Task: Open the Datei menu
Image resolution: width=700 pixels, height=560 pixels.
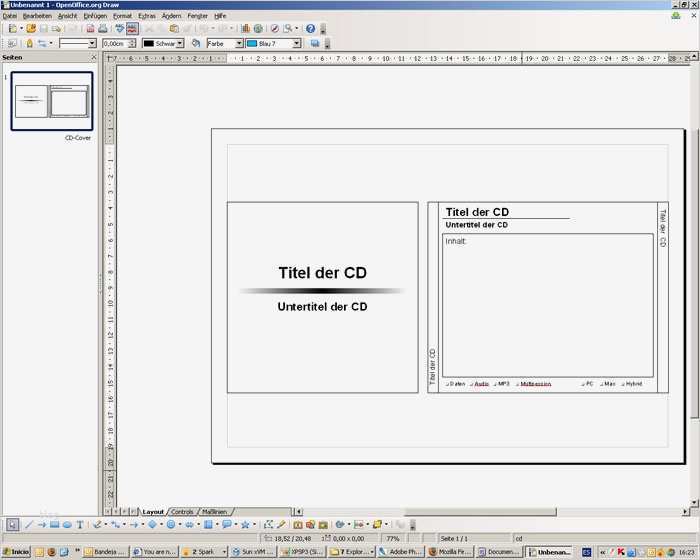Action: (10, 16)
